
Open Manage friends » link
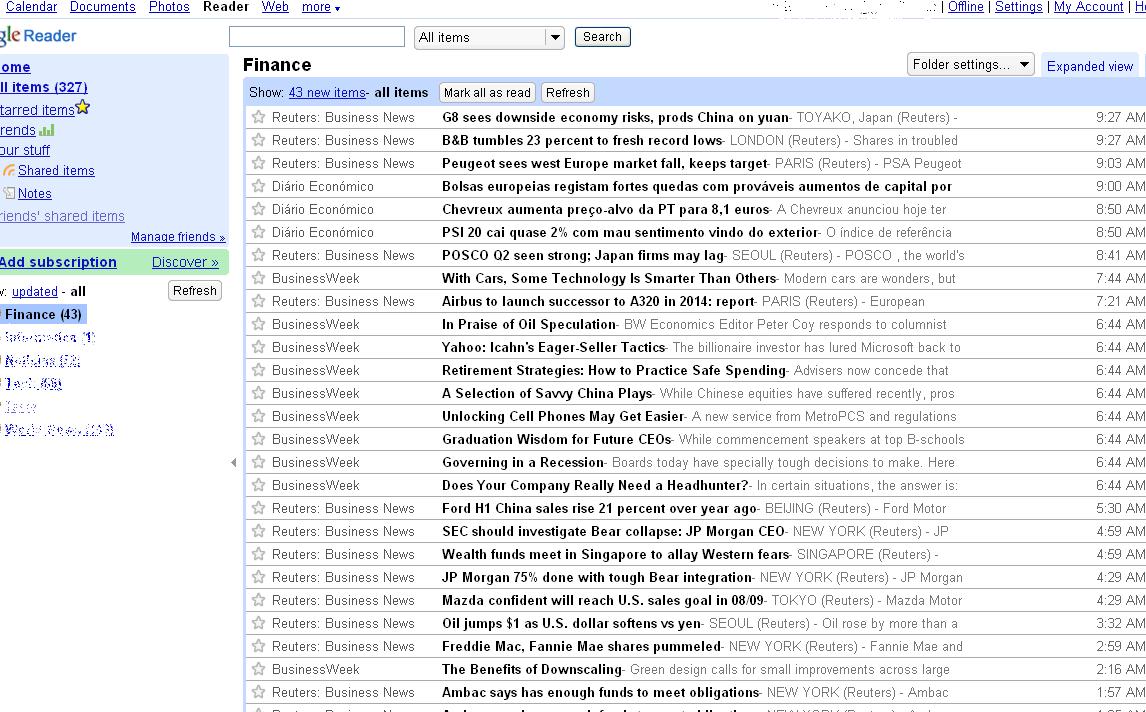[178, 237]
